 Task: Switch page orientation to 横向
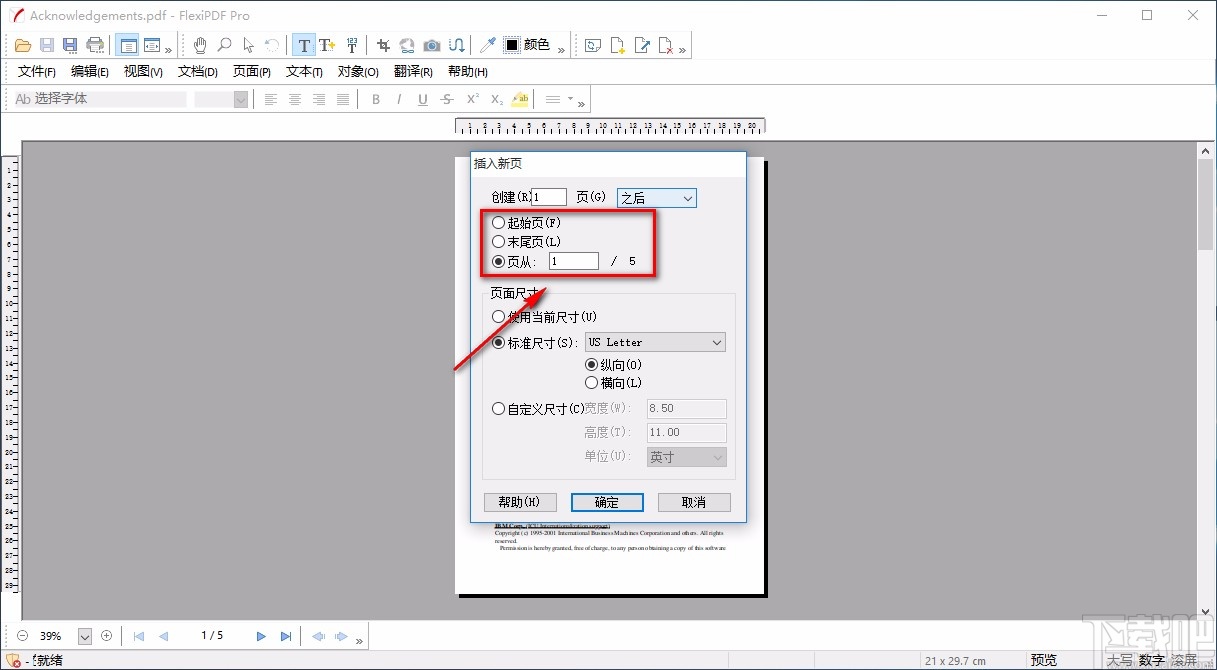pyautogui.click(x=592, y=382)
